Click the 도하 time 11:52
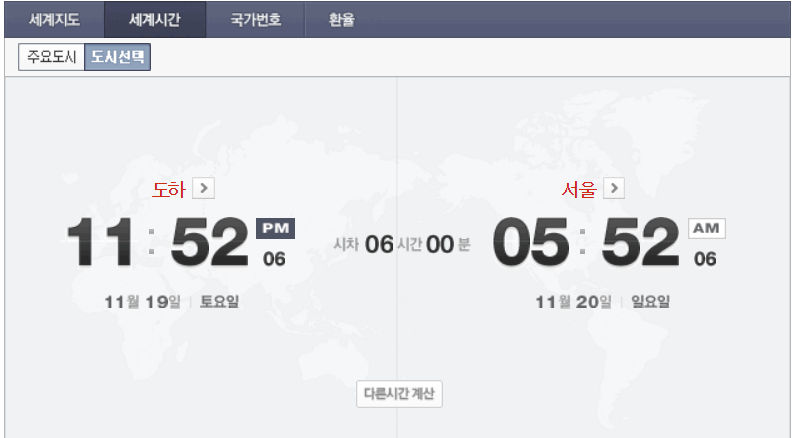The width and height of the screenshot is (794, 438). (157, 242)
